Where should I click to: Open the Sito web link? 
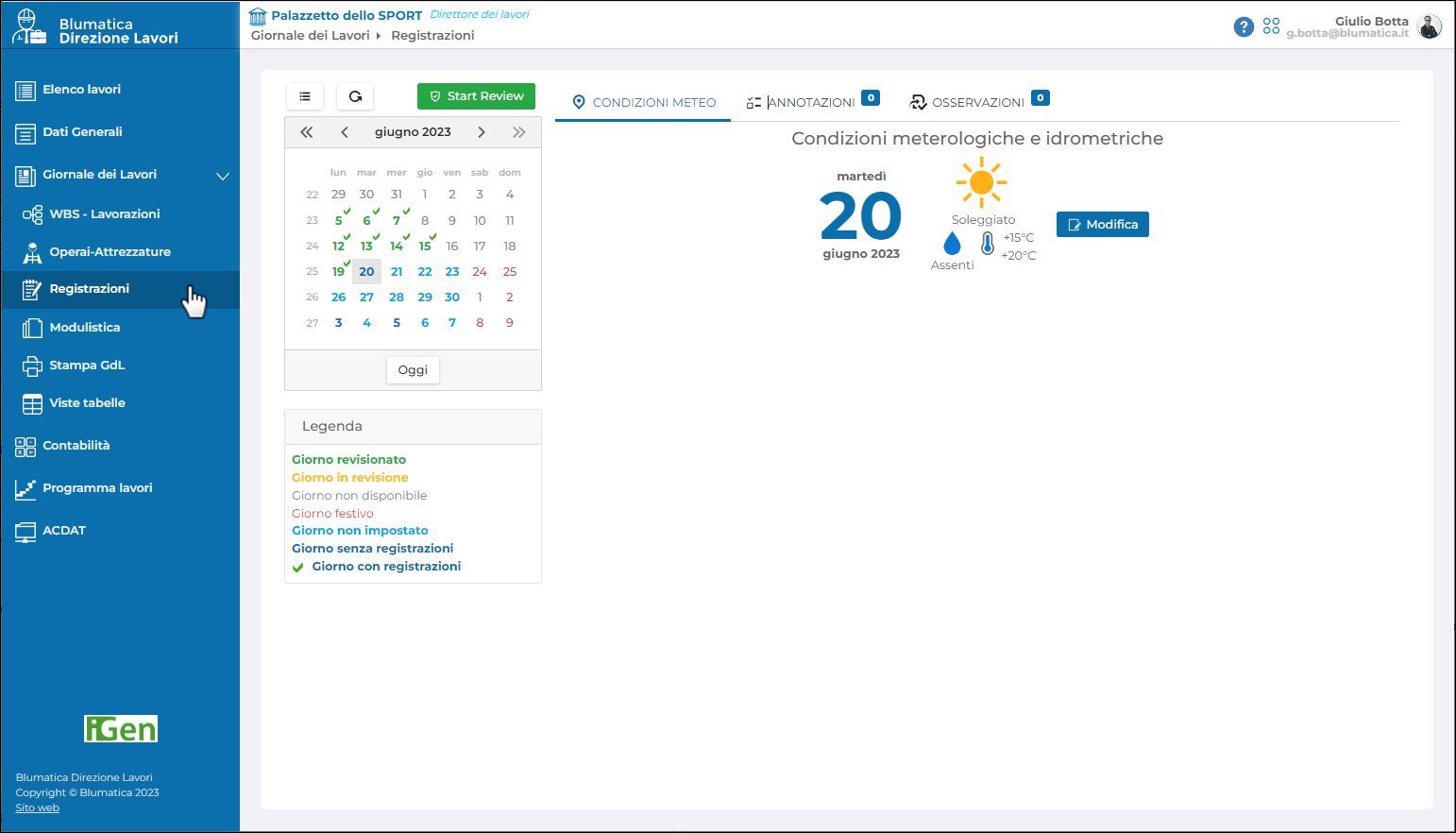pyautogui.click(x=37, y=807)
